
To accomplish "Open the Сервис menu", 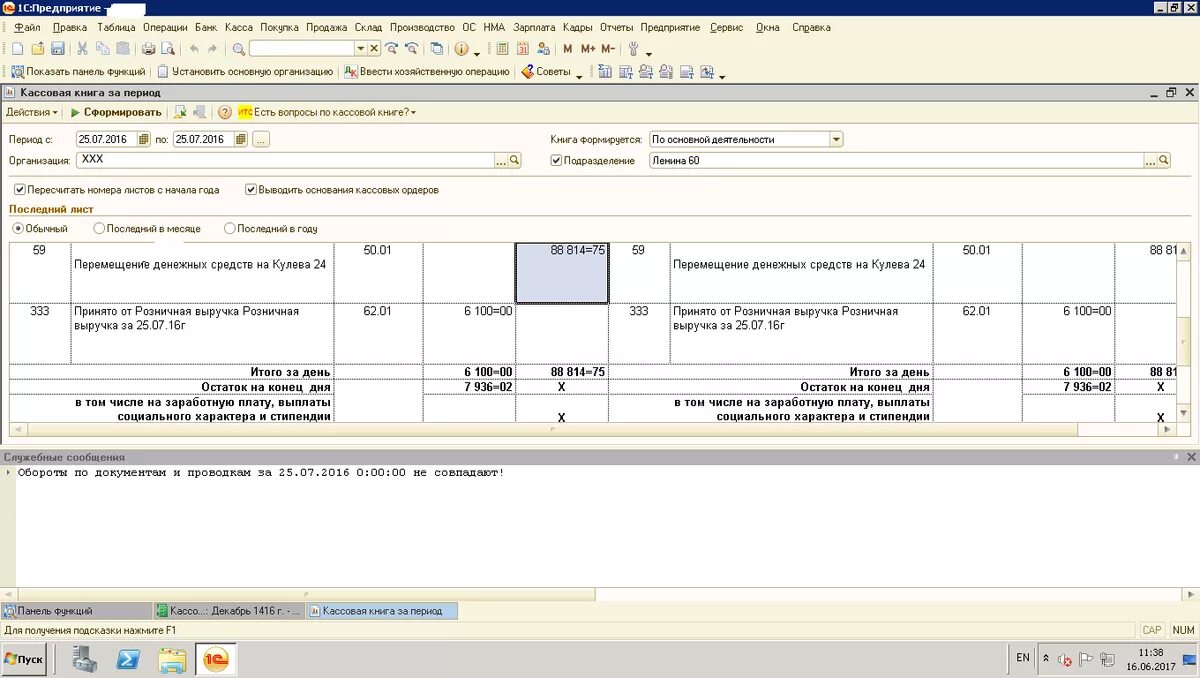I will tap(727, 27).
